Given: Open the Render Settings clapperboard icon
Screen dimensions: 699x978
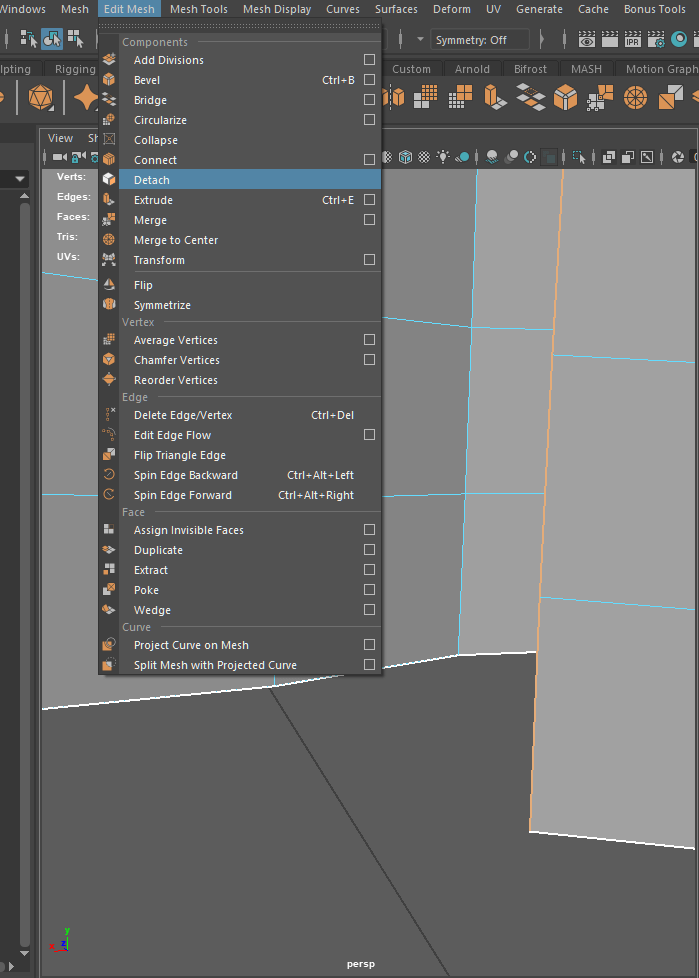Looking at the screenshot, I should 656,39.
